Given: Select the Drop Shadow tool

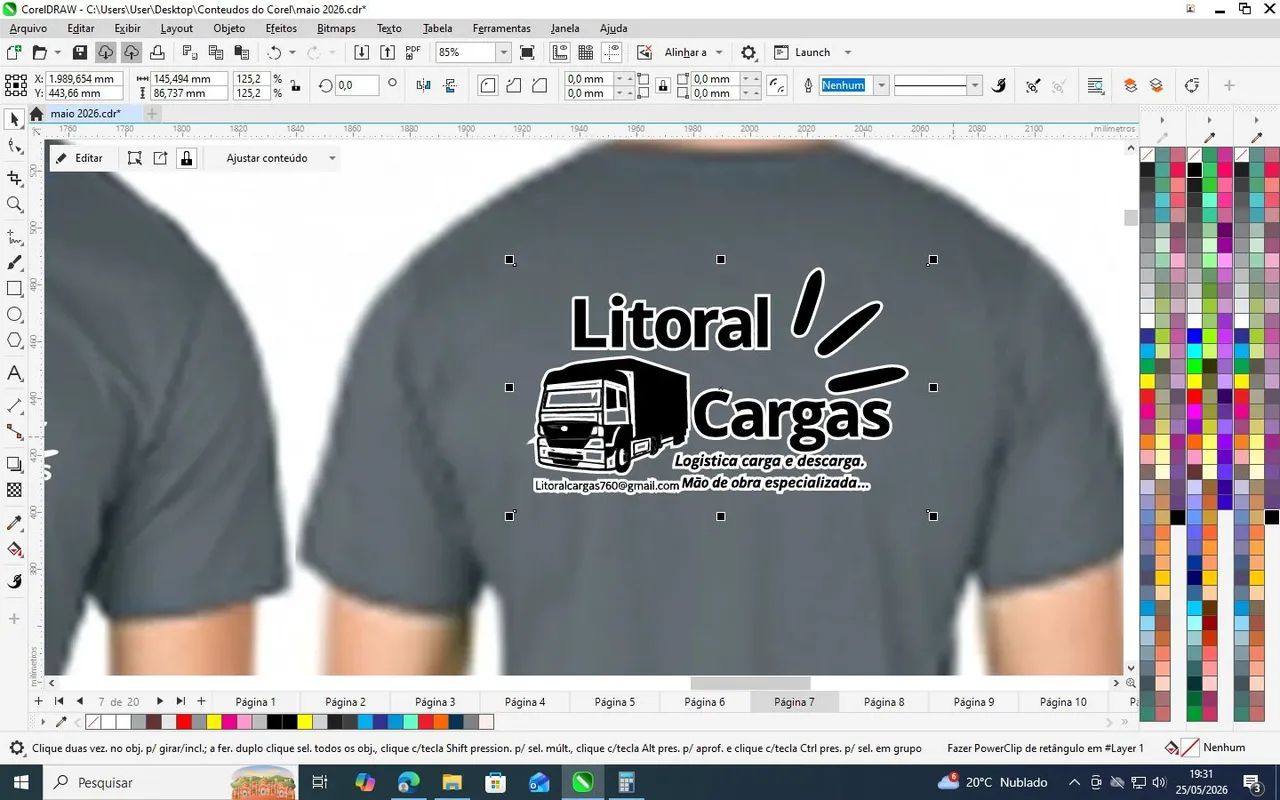Looking at the screenshot, I should pyautogui.click(x=14, y=464).
